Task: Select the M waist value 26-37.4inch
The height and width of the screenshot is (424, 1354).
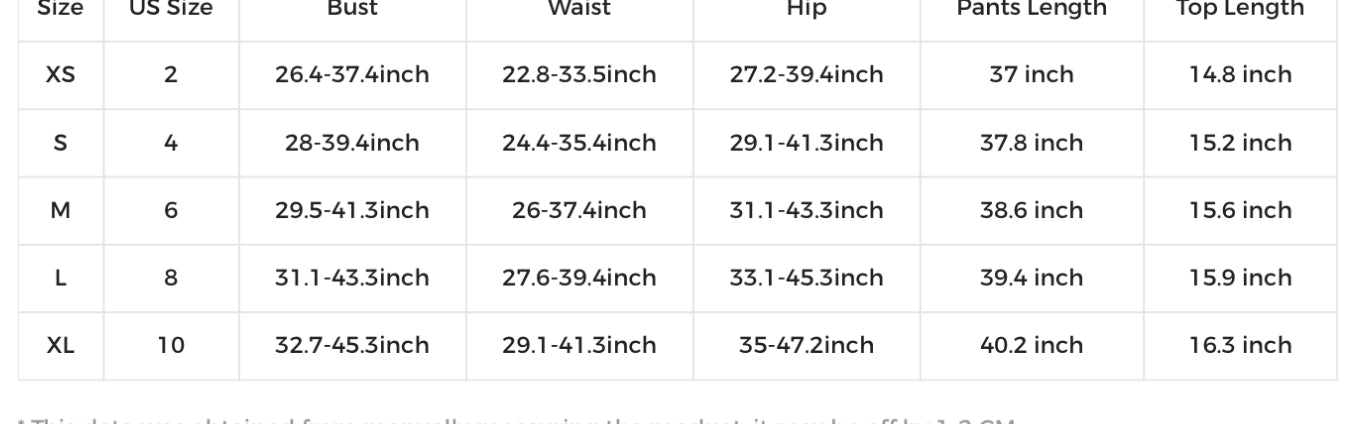Action: [x=579, y=210]
